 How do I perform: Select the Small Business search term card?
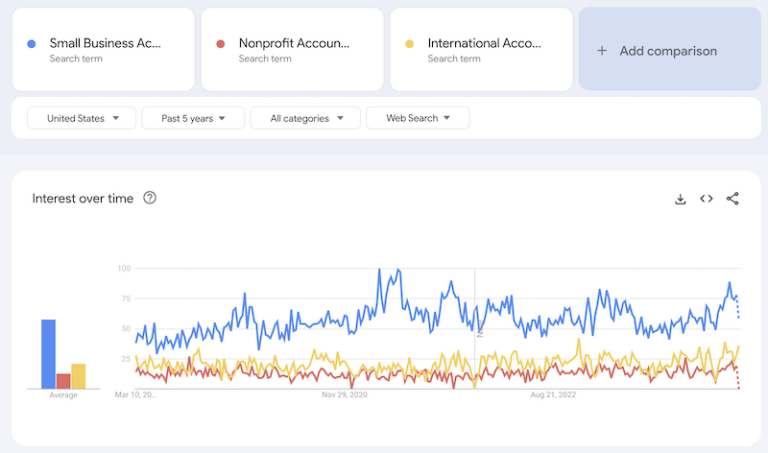[x=103, y=50]
